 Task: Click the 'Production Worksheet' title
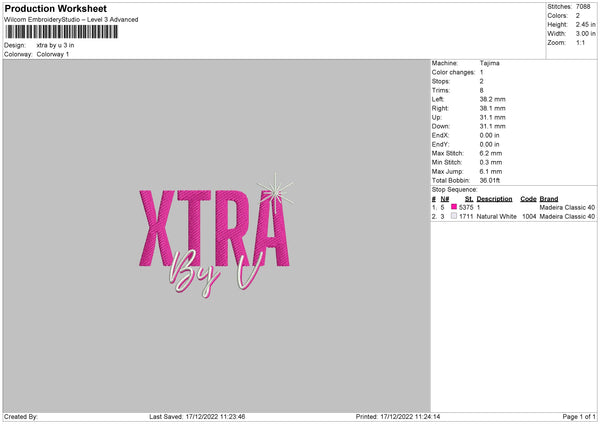[x=55, y=8]
